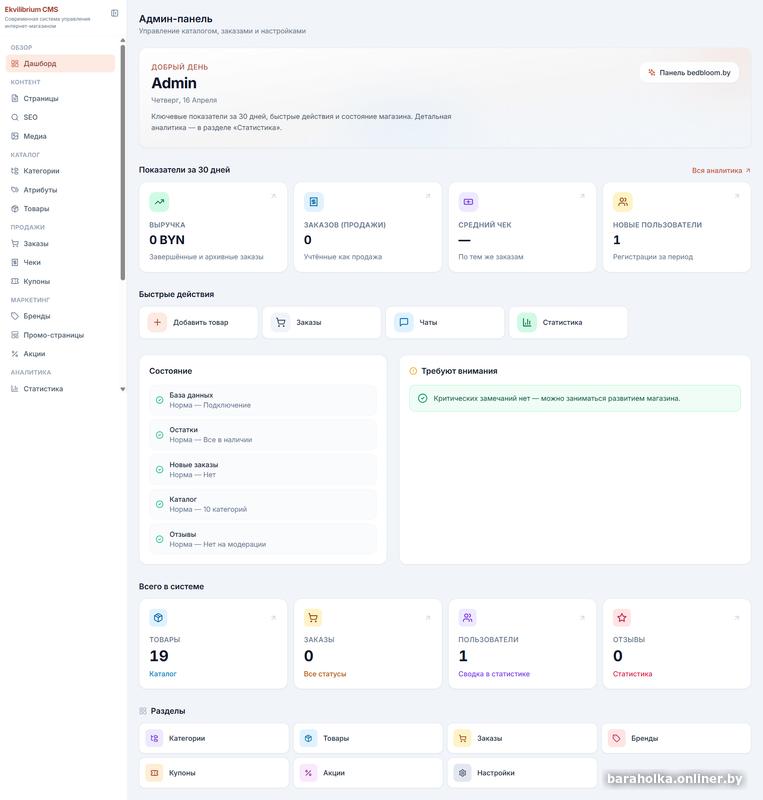Open the Каталог link under Товары
The width and height of the screenshot is (763, 800).
point(163,674)
